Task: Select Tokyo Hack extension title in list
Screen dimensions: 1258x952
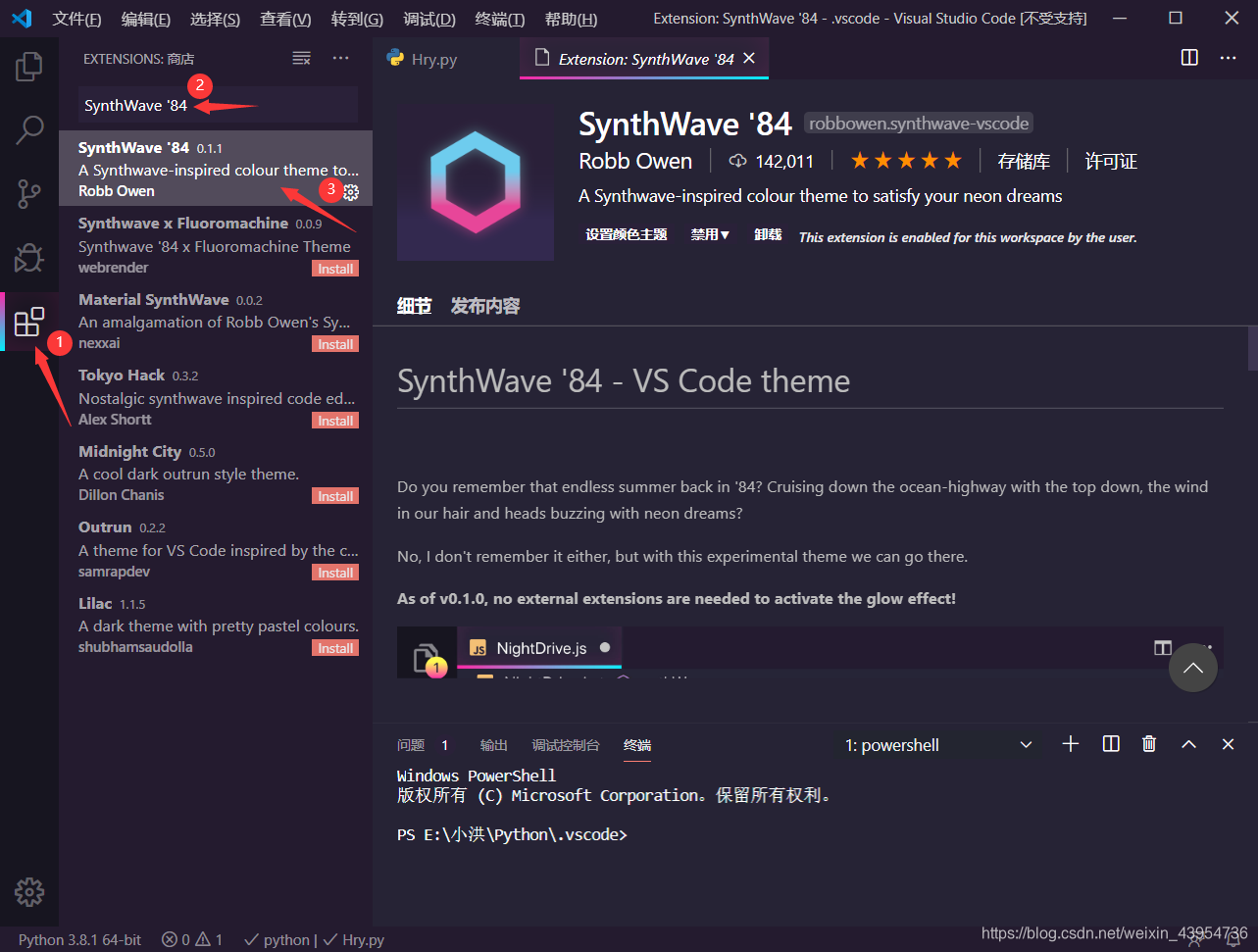Action: (x=122, y=376)
